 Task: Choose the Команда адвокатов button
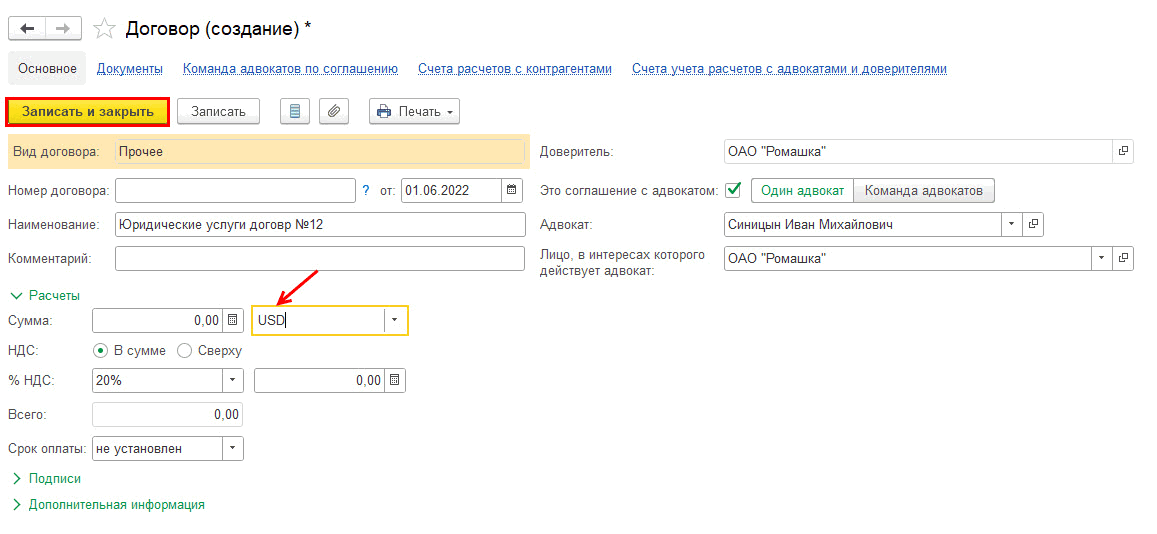point(924,190)
